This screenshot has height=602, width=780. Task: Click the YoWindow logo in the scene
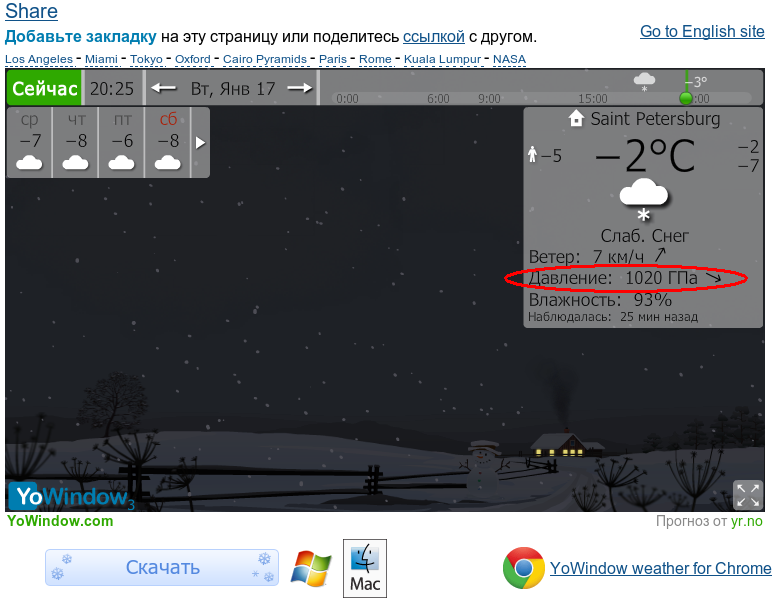coord(71,497)
